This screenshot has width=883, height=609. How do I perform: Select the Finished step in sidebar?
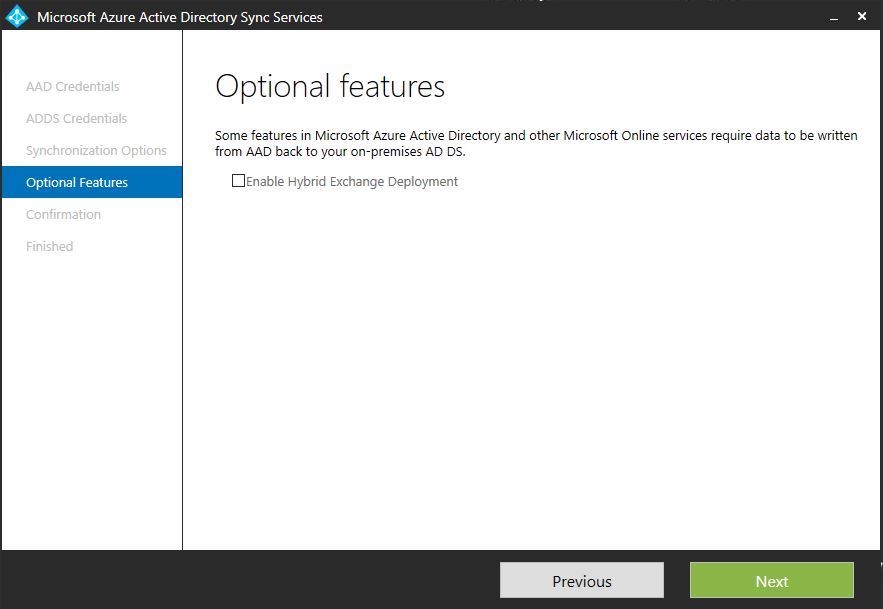click(50, 246)
